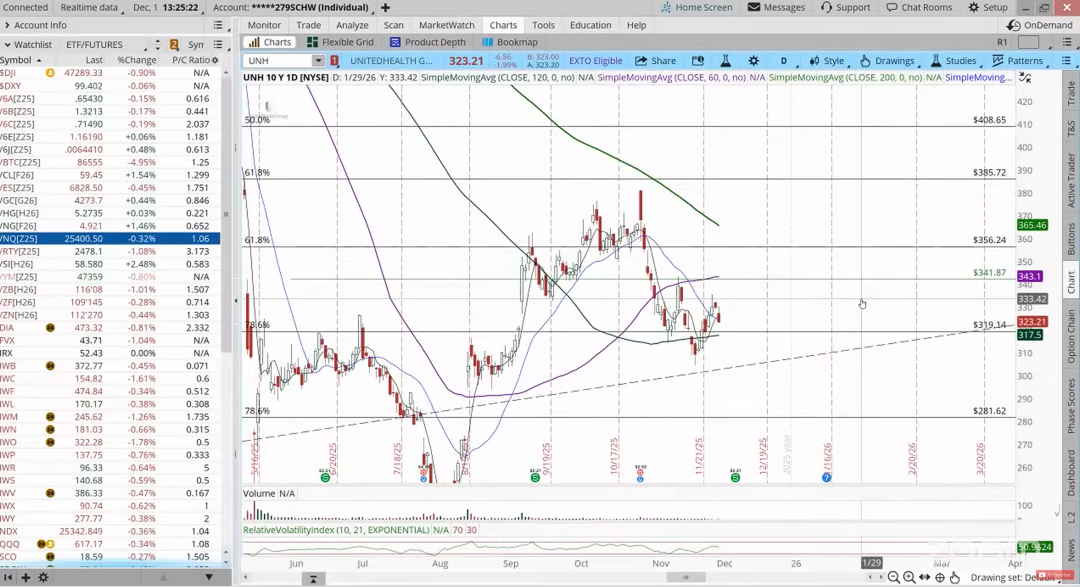
Task: Select the QQQ watchlist row
Action: [110, 544]
